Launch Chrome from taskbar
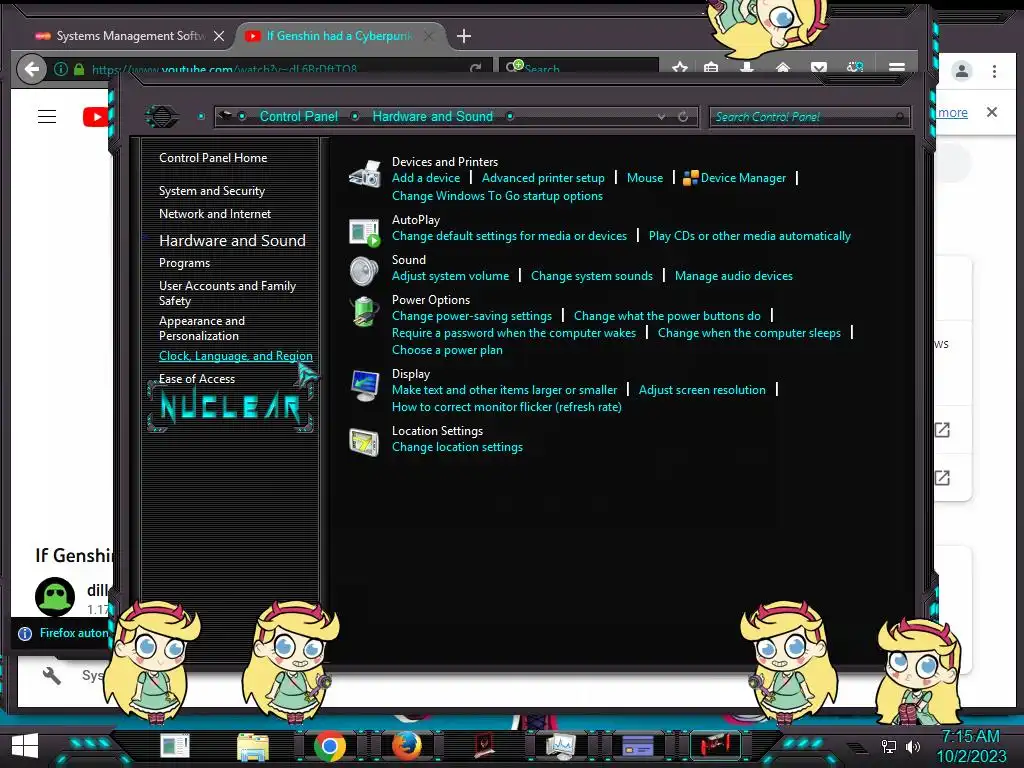This screenshot has height=768, width=1024. [330, 746]
